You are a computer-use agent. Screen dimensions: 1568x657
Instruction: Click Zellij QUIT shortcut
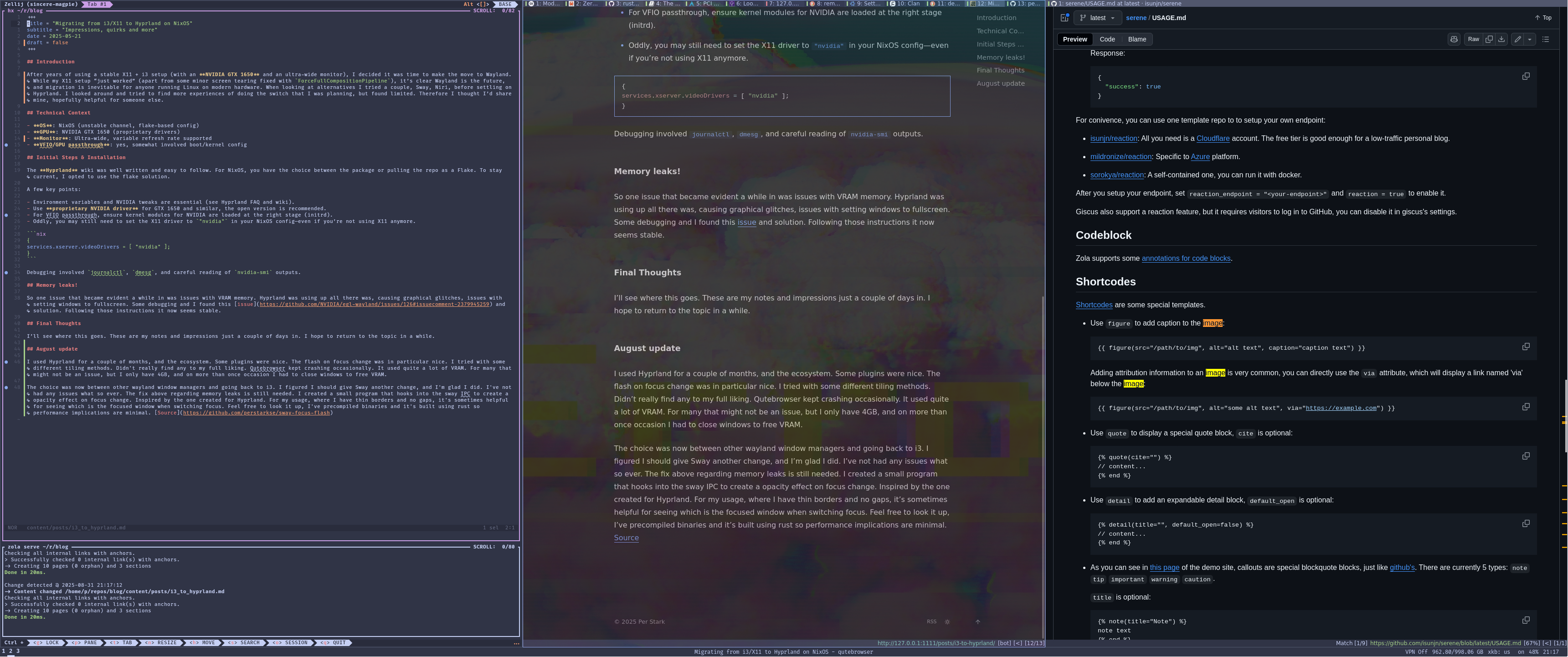[x=334, y=642]
